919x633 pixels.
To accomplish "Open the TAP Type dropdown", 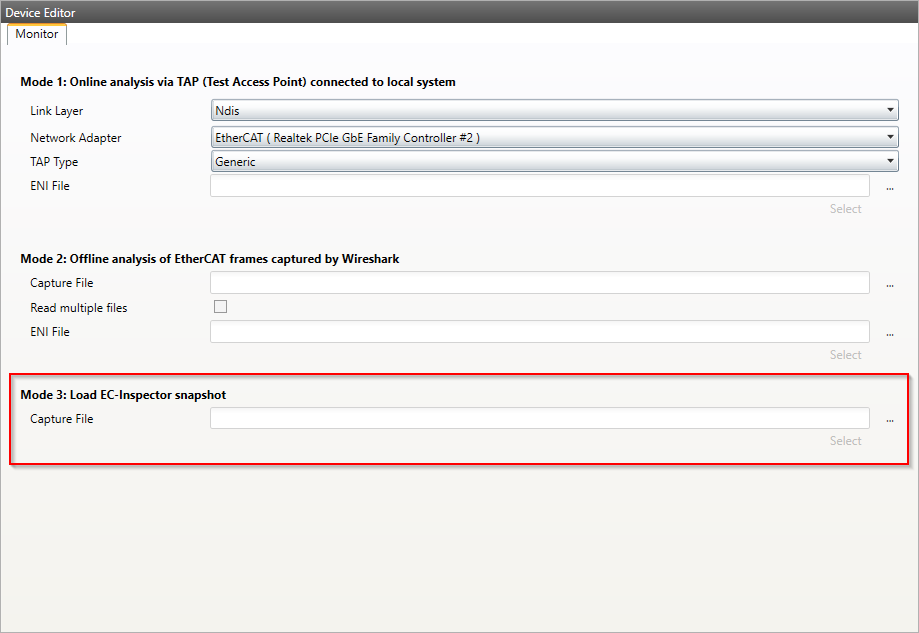I will click(x=554, y=162).
